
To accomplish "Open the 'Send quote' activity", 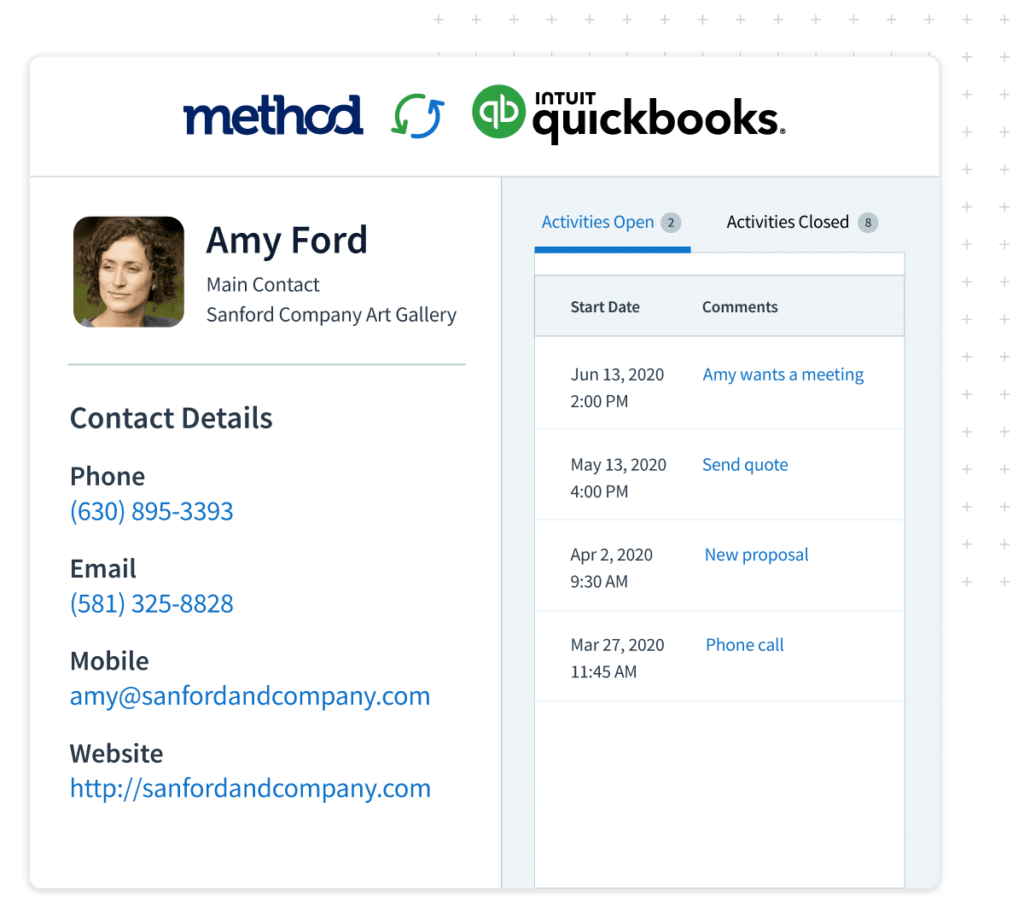I will tap(745, 465).
